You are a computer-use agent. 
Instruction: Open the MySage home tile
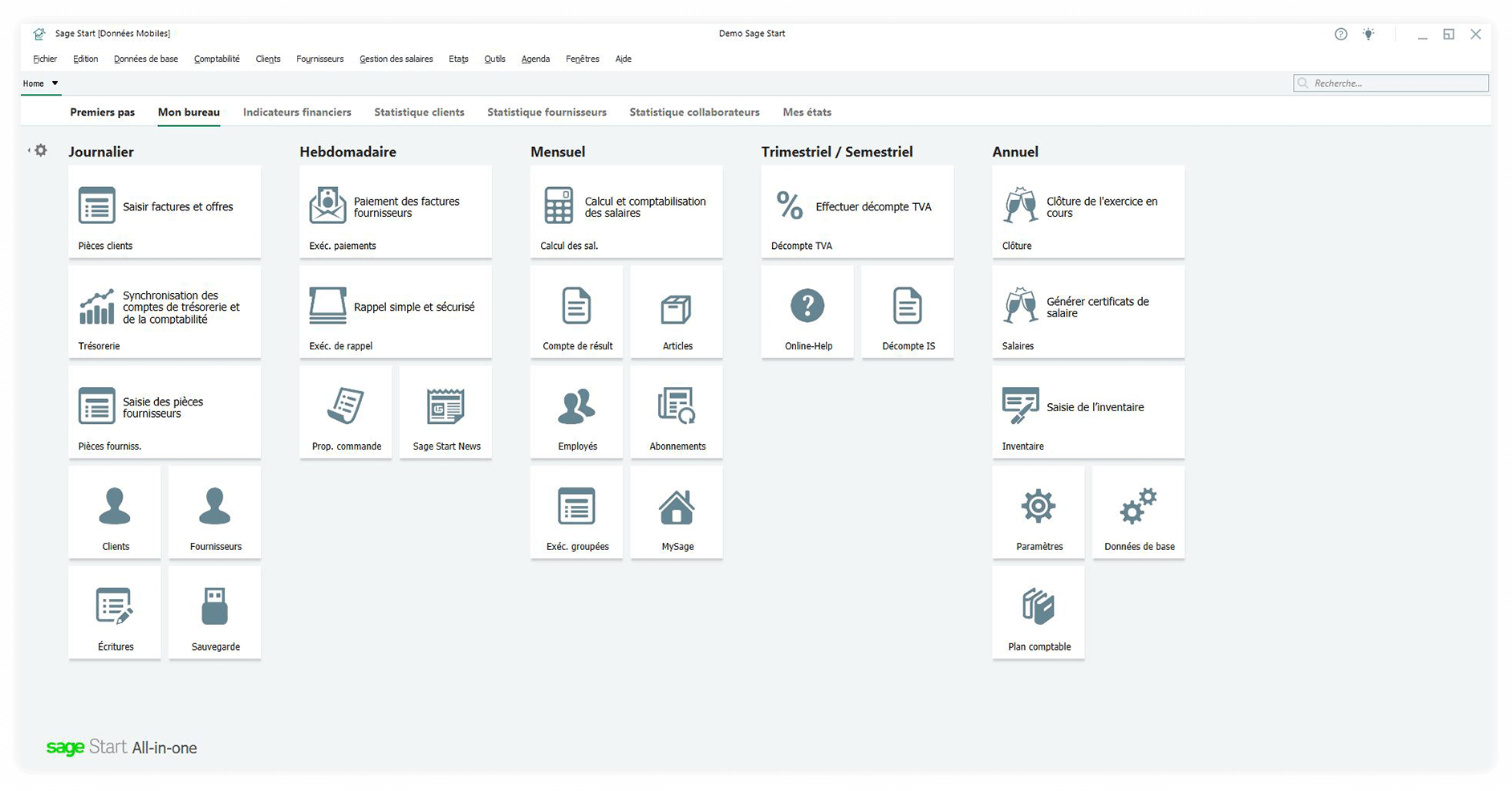coord(677,512)
